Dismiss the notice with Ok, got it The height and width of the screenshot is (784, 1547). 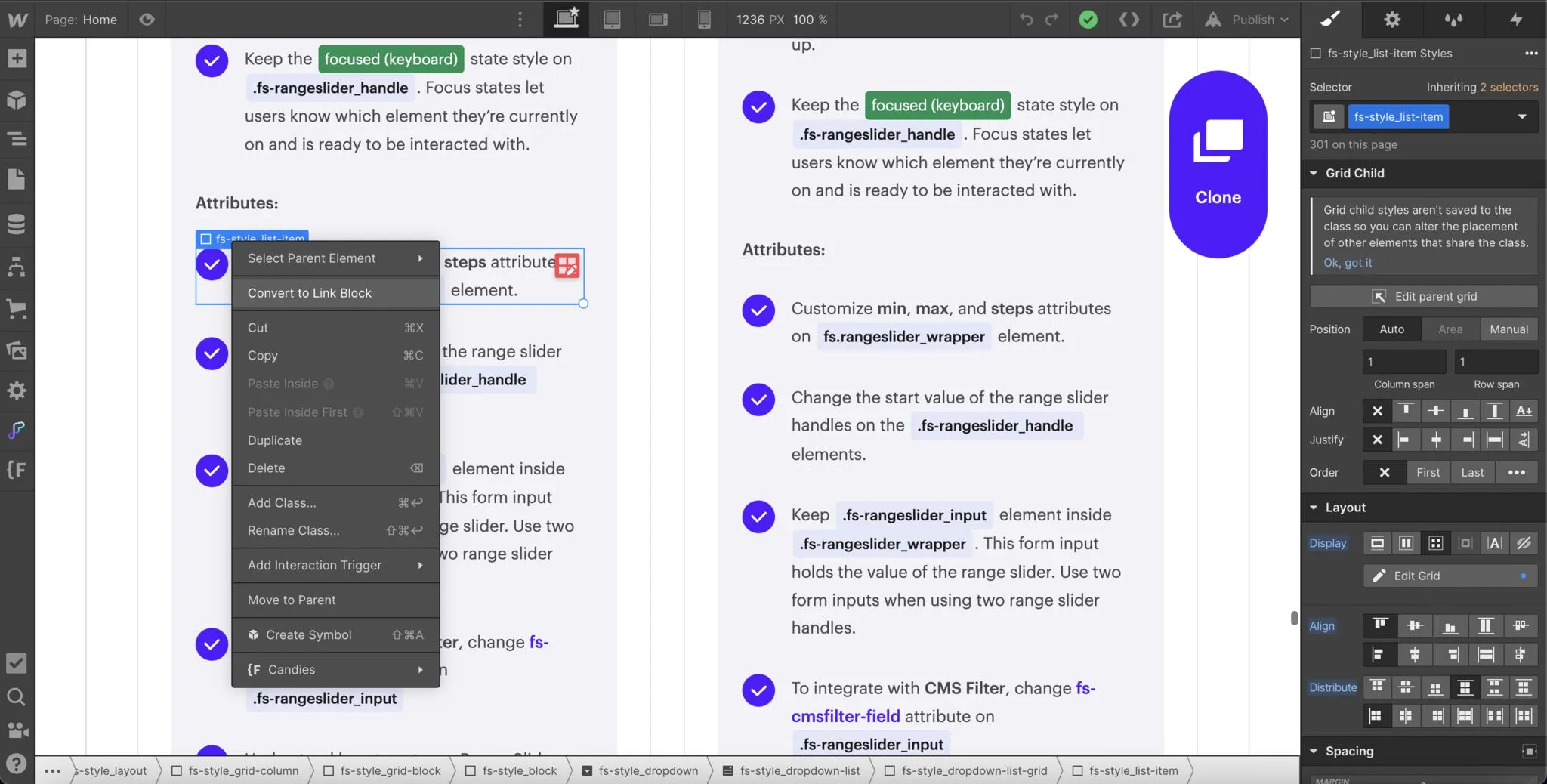click(x=1348, y=263)
